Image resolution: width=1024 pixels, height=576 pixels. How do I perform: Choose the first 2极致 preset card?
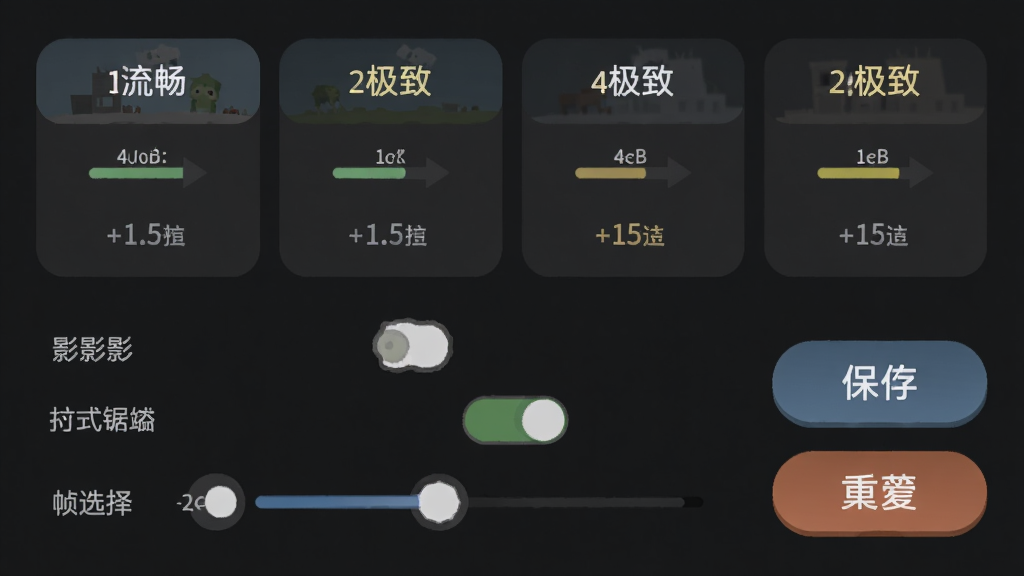tap(391, 157)
